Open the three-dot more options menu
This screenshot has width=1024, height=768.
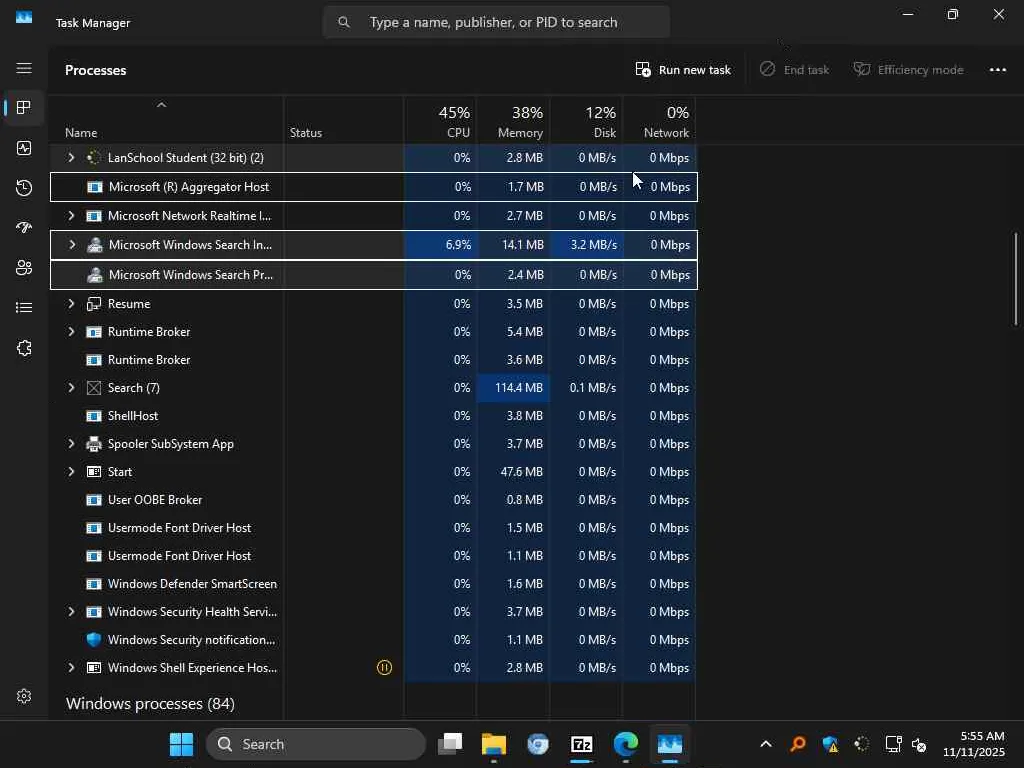coord(998,70)
